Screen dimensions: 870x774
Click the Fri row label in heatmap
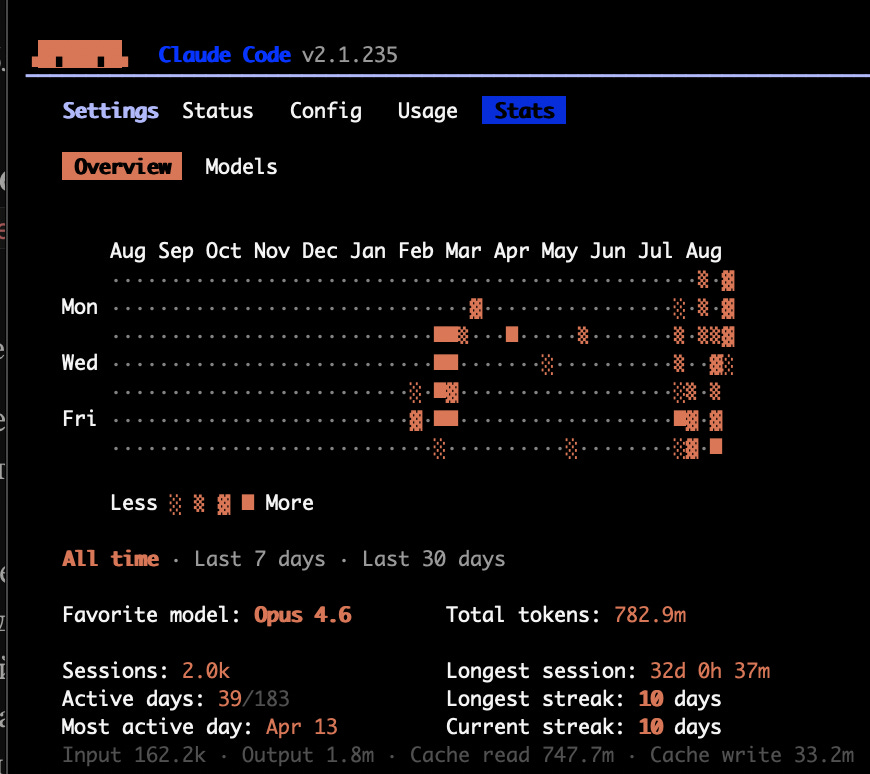79,418
